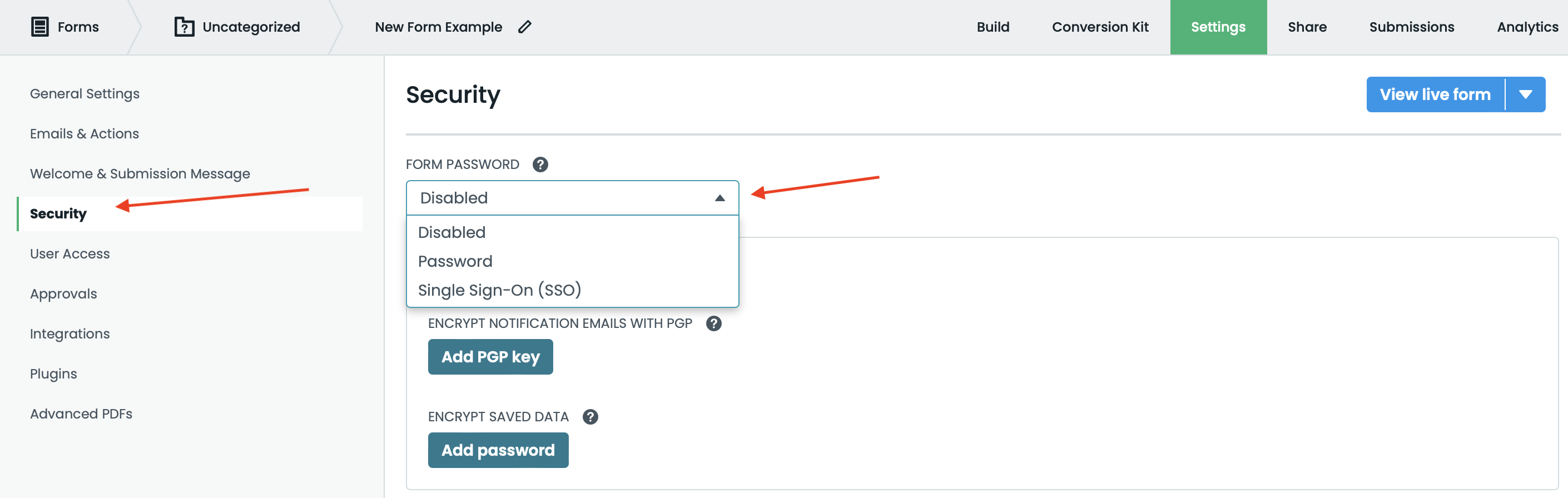Screen dimensions: 1568x498
Task: Expand the View live form arrow menu
Action: click(1525, 94)
